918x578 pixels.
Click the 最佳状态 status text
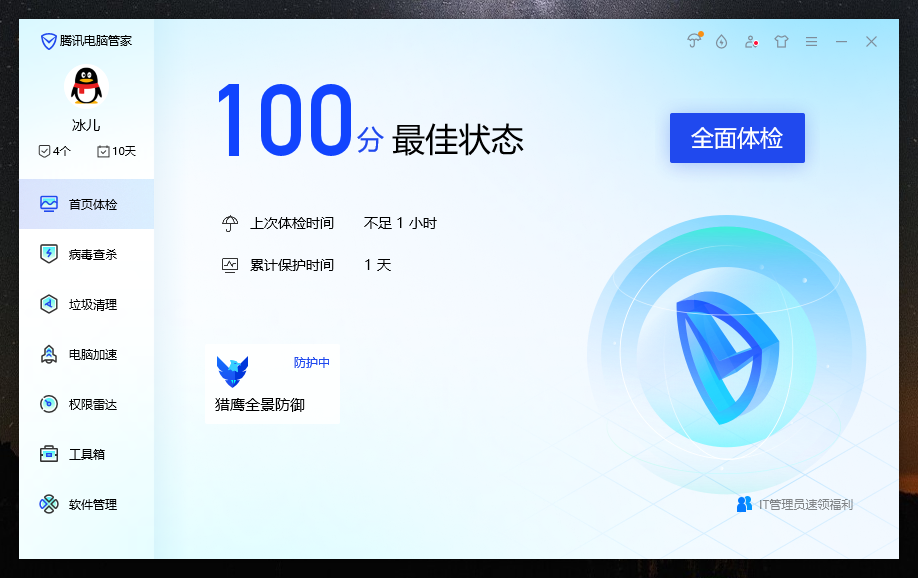pyautogui.click(x=457, y=139)
